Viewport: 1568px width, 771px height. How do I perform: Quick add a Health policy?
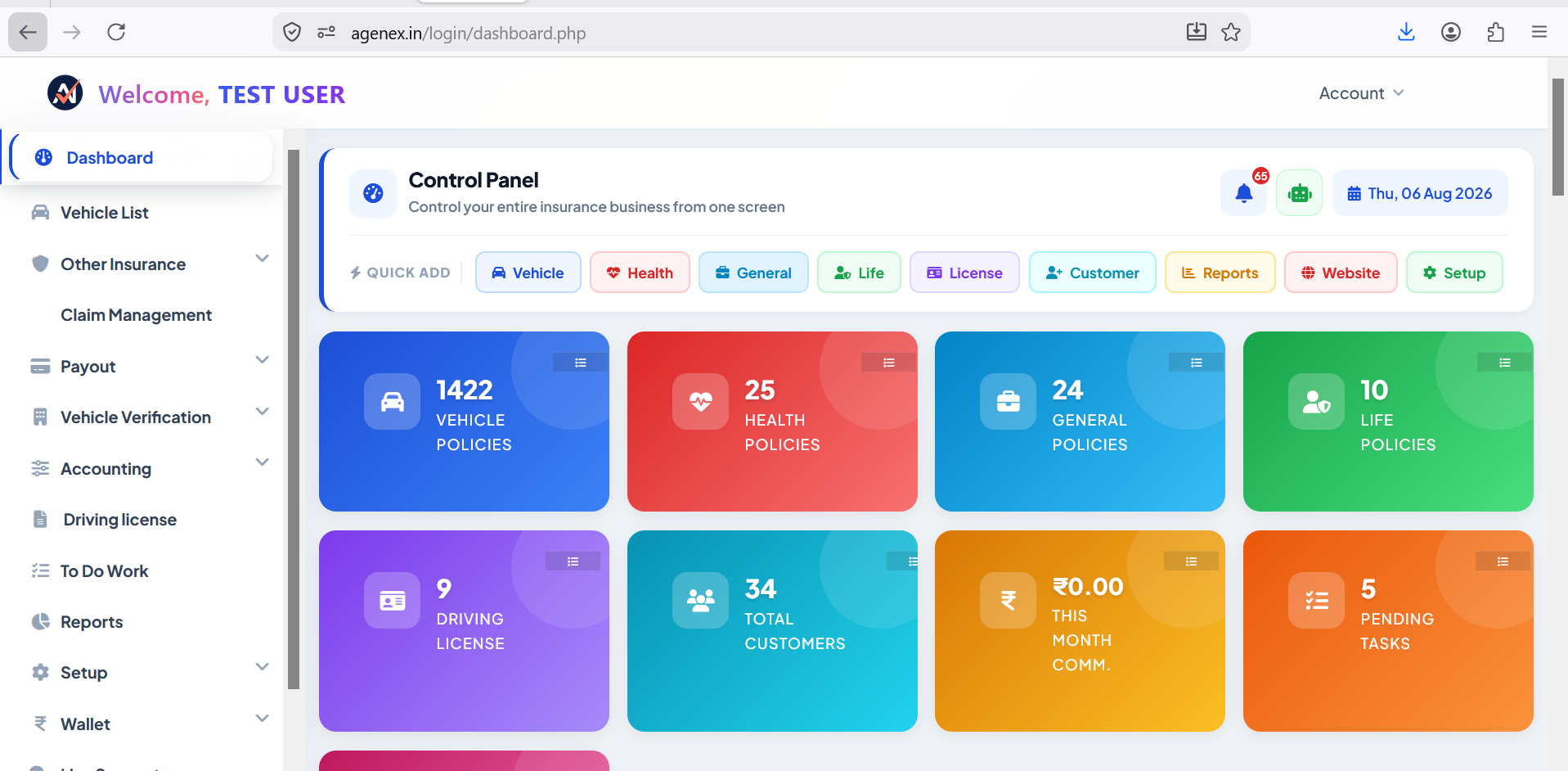[x=640, y=273]
